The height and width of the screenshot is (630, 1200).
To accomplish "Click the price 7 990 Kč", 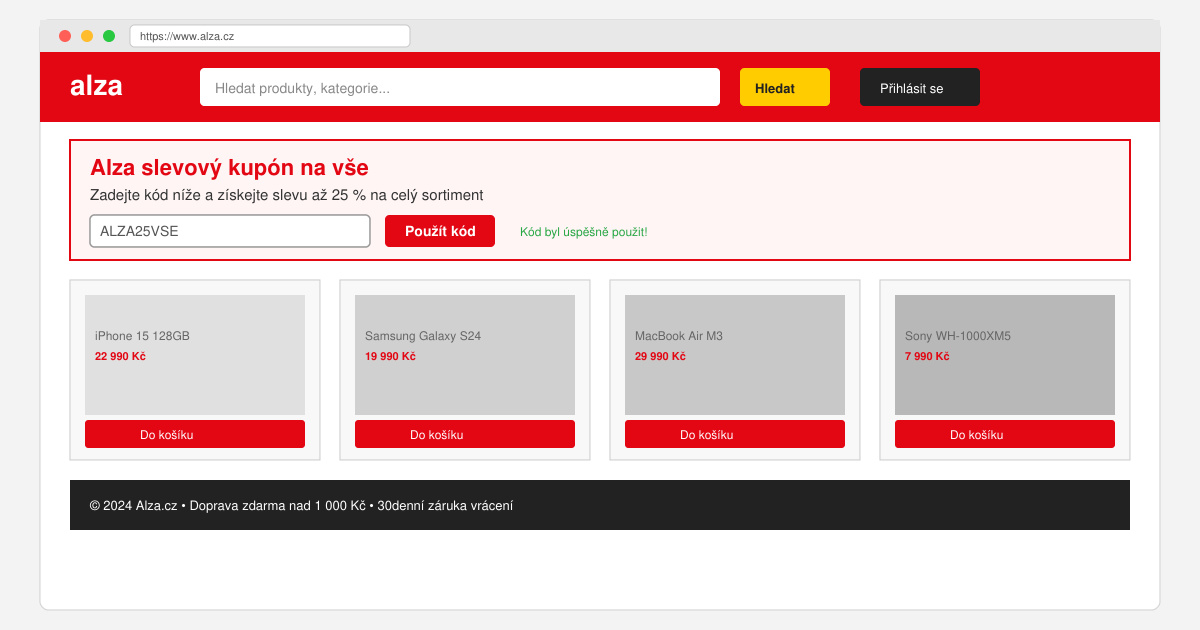I will coord(927,356).
